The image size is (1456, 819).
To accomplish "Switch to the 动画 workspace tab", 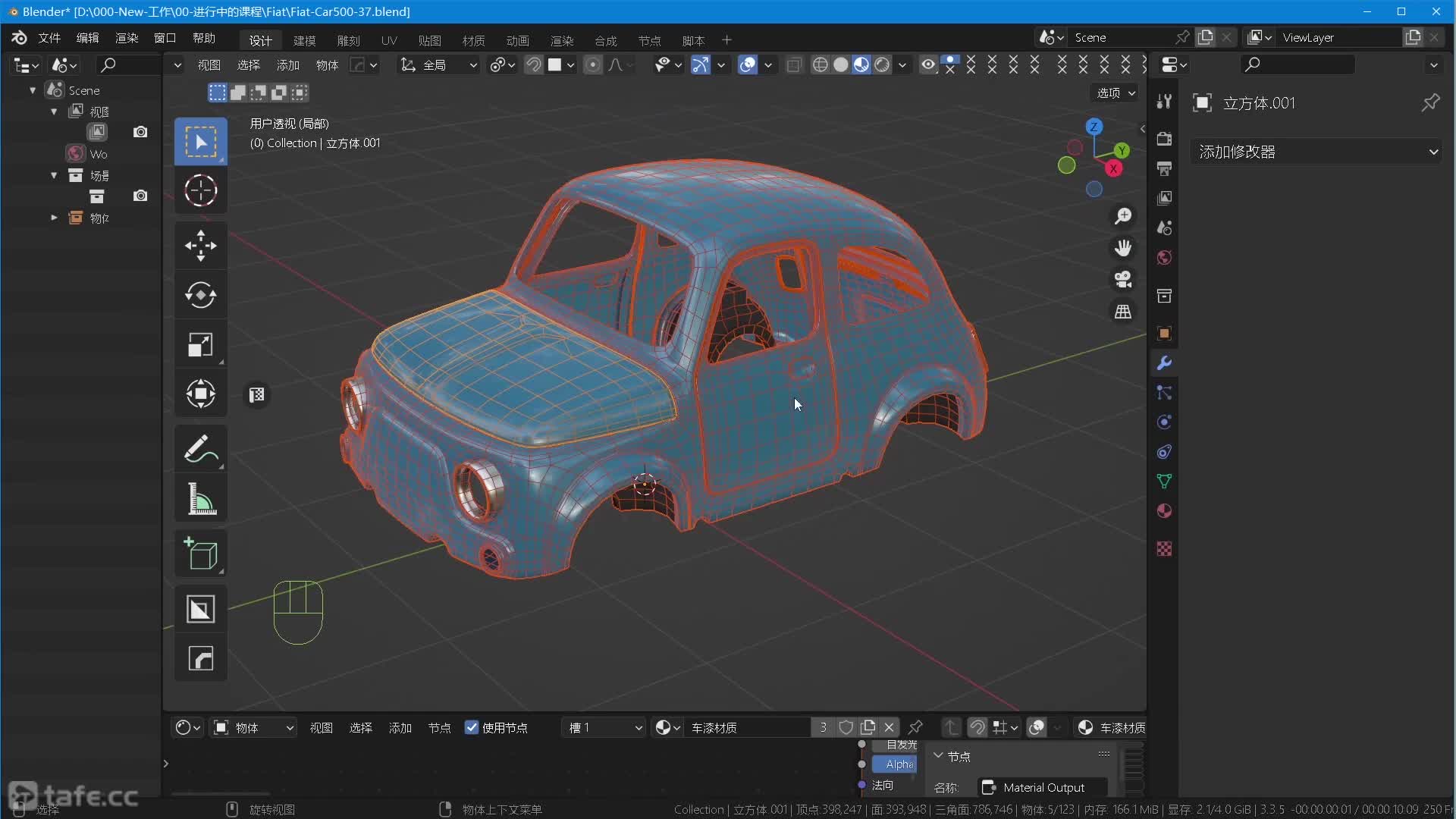I will pyautogui.click(x=518, y=40).
